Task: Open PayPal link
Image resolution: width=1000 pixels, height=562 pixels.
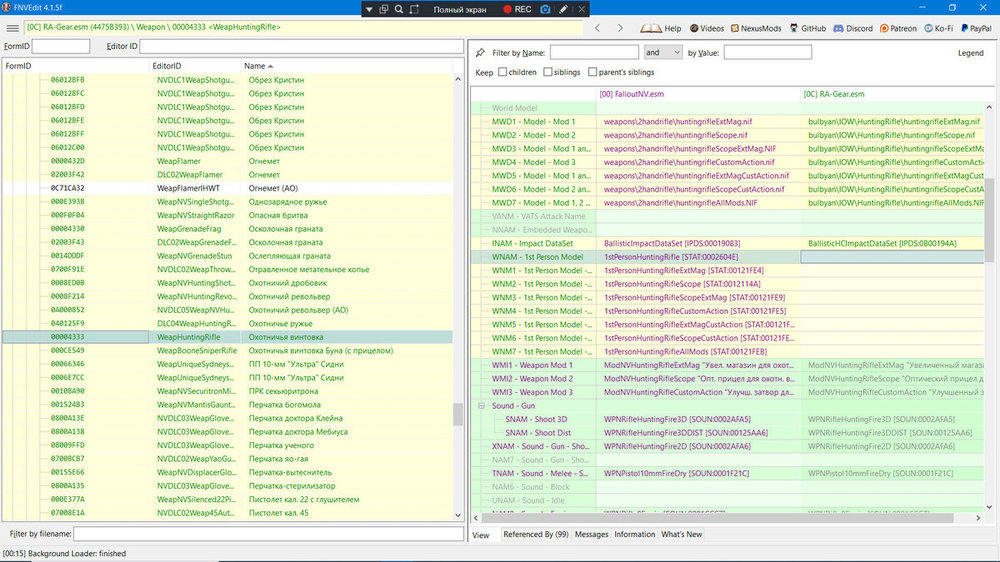Action: tap(976, 29)
